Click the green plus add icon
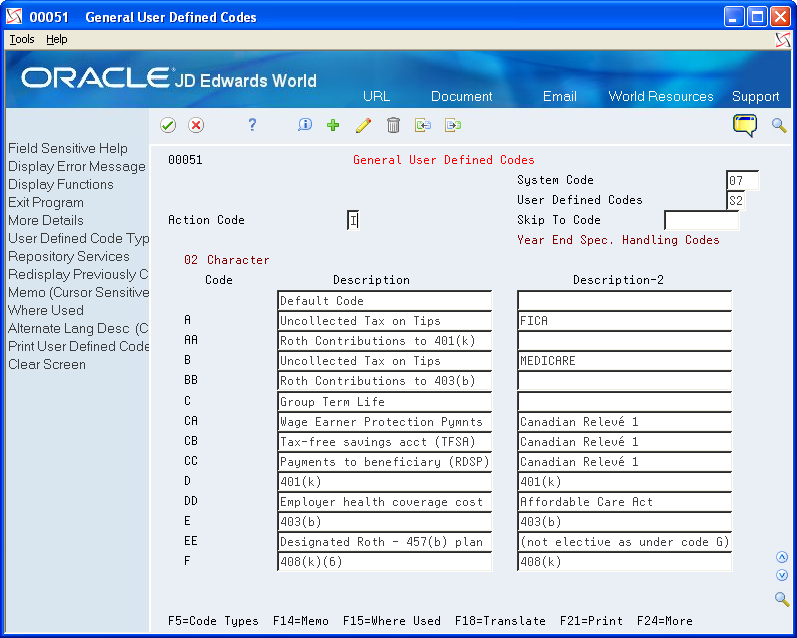797x638 pixels. click(x=333, y=125)
